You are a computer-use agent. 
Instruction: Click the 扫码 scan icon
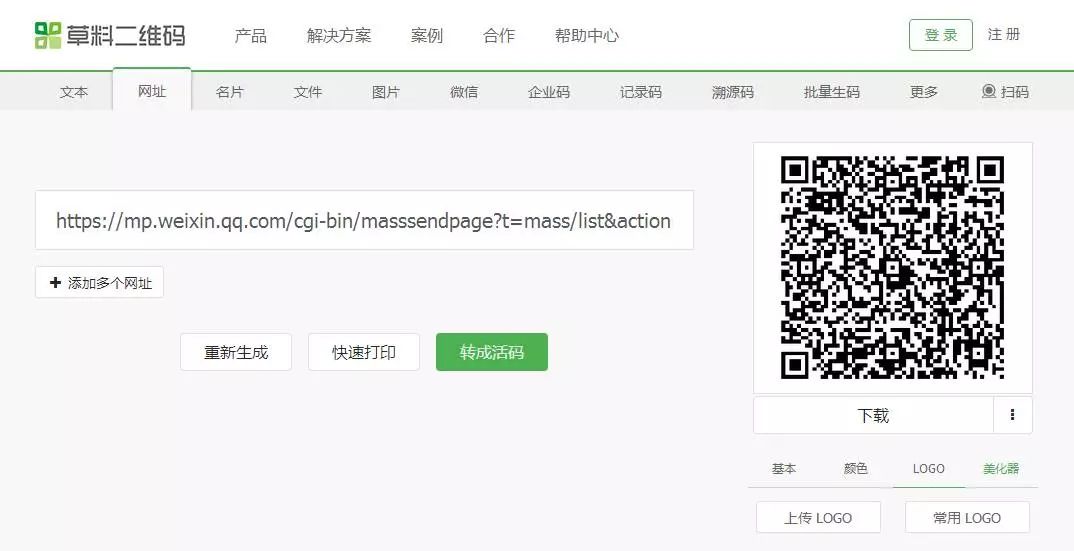(x=988, y=91)
